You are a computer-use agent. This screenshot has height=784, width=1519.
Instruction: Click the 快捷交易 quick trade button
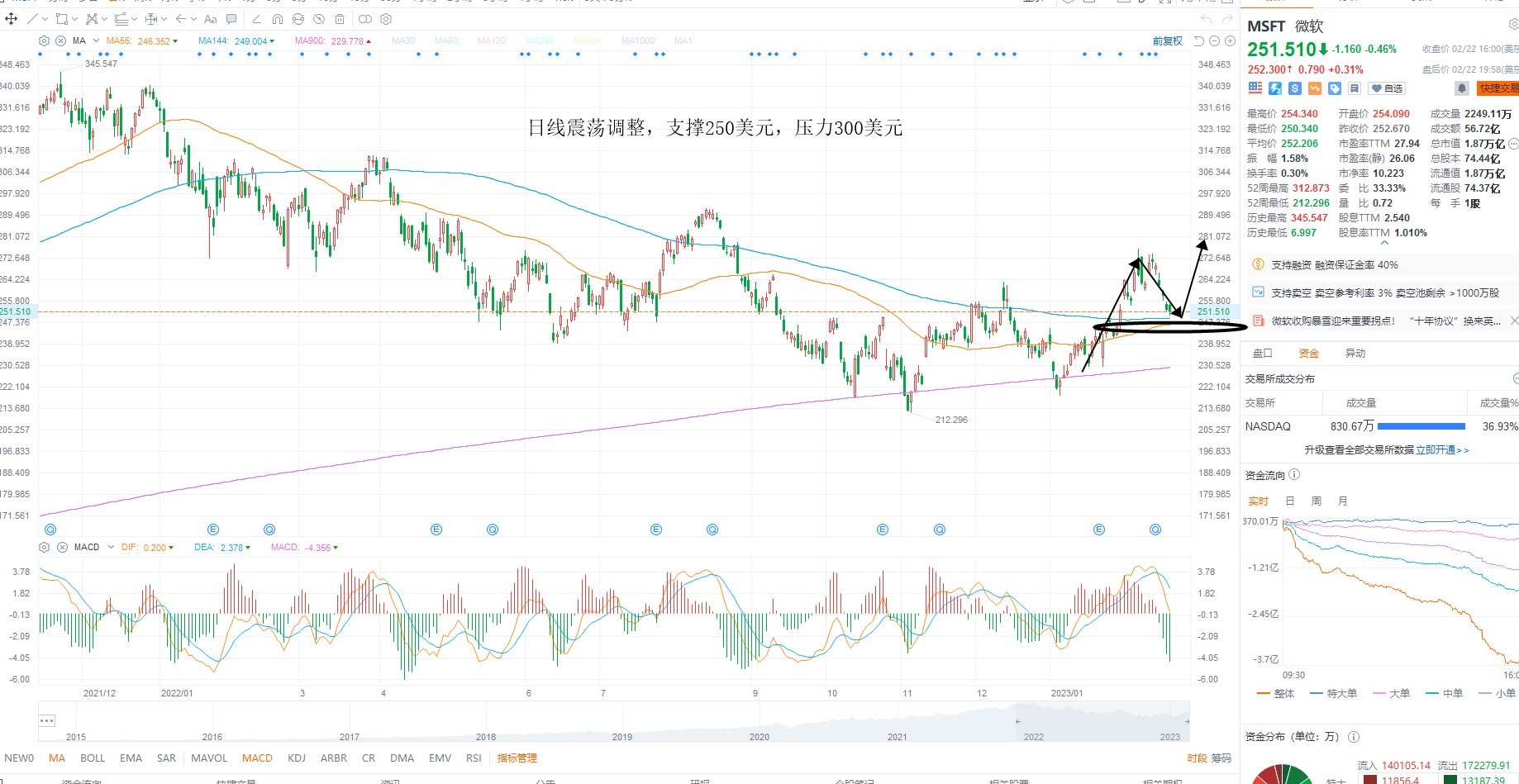tap(1498, 88)
